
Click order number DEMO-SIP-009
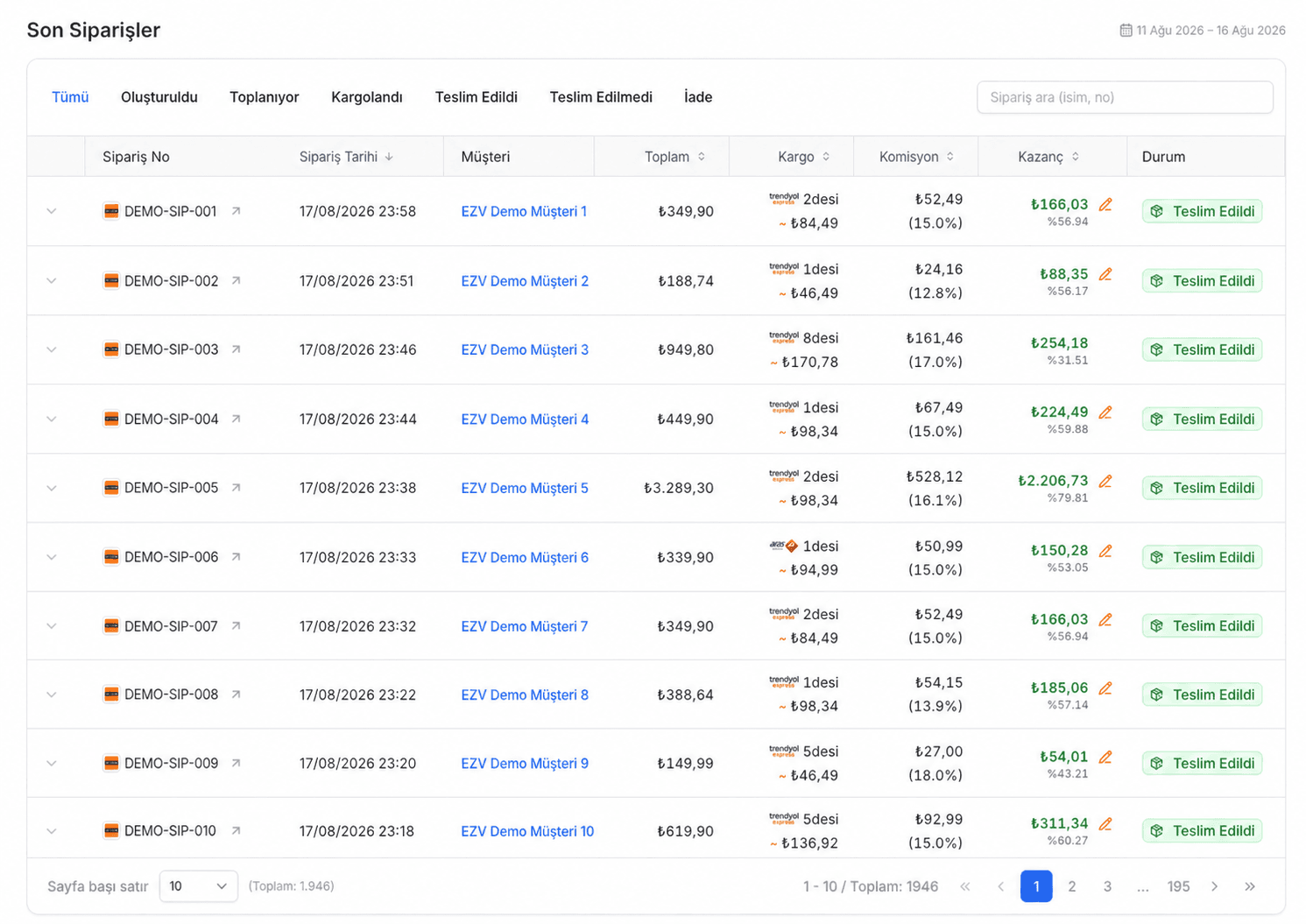(171, 764)
